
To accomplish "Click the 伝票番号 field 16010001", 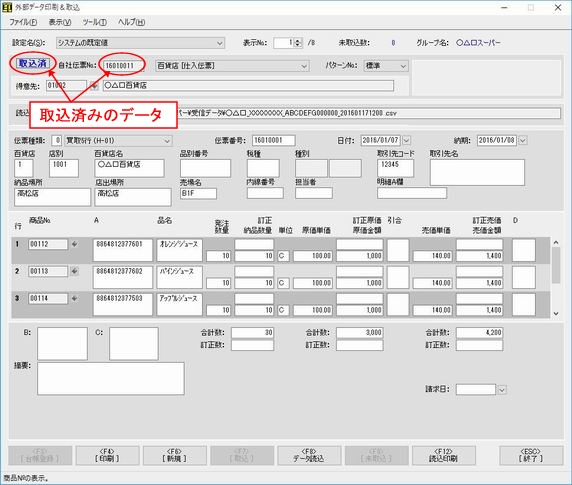I will [x=274, y=140].
